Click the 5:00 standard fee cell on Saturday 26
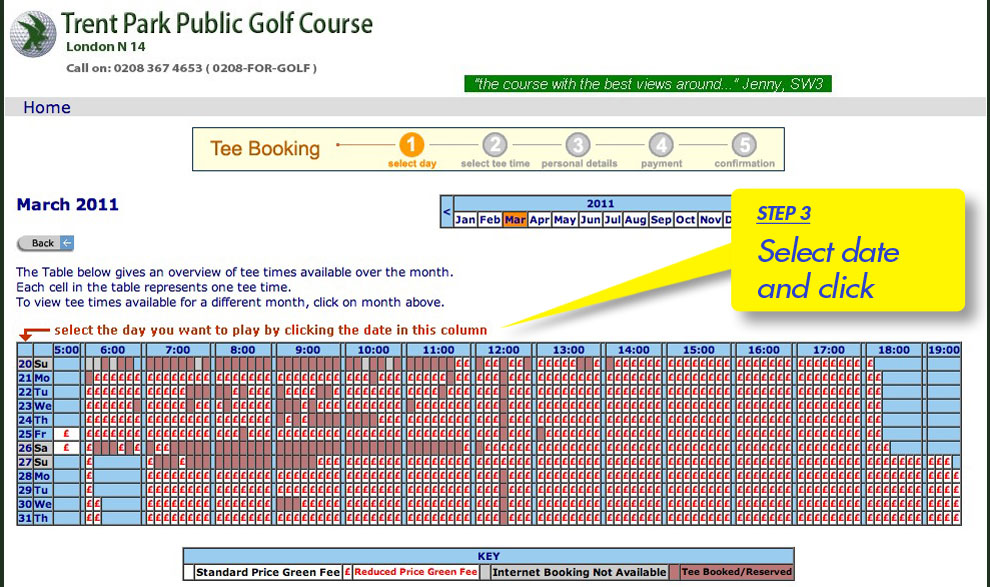Image resolution: width=990 pixels, height=587 pixels. click(66, 448)
